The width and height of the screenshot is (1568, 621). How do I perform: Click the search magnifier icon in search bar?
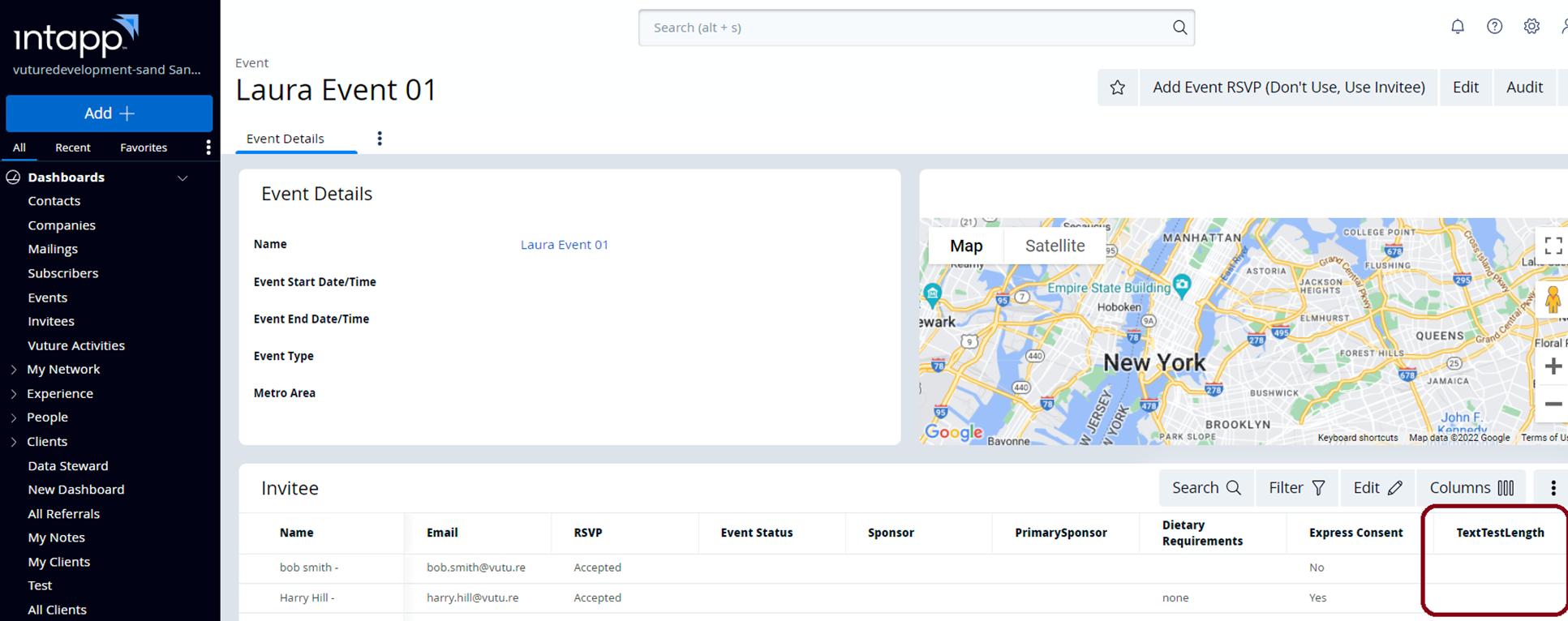click(1179, 28)
